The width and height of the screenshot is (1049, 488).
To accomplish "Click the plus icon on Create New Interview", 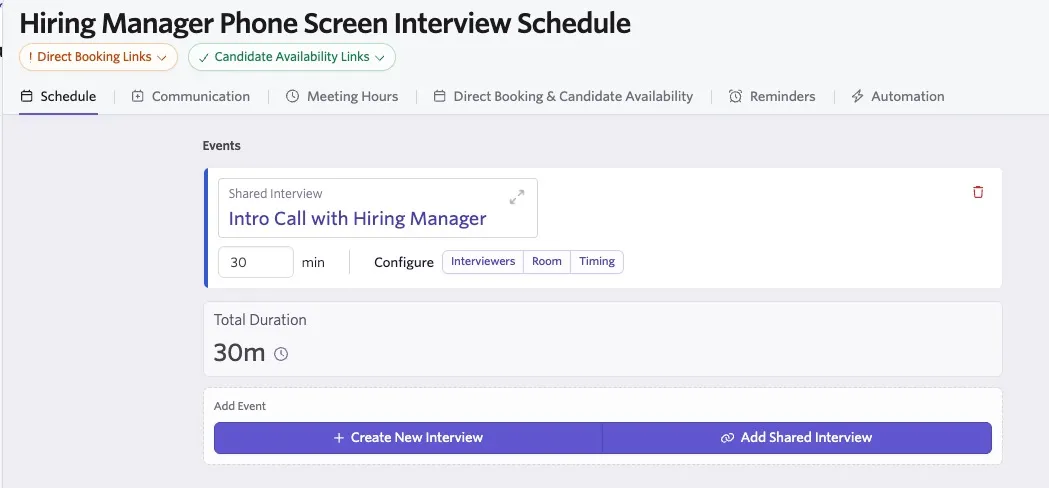I will (339, 438).
